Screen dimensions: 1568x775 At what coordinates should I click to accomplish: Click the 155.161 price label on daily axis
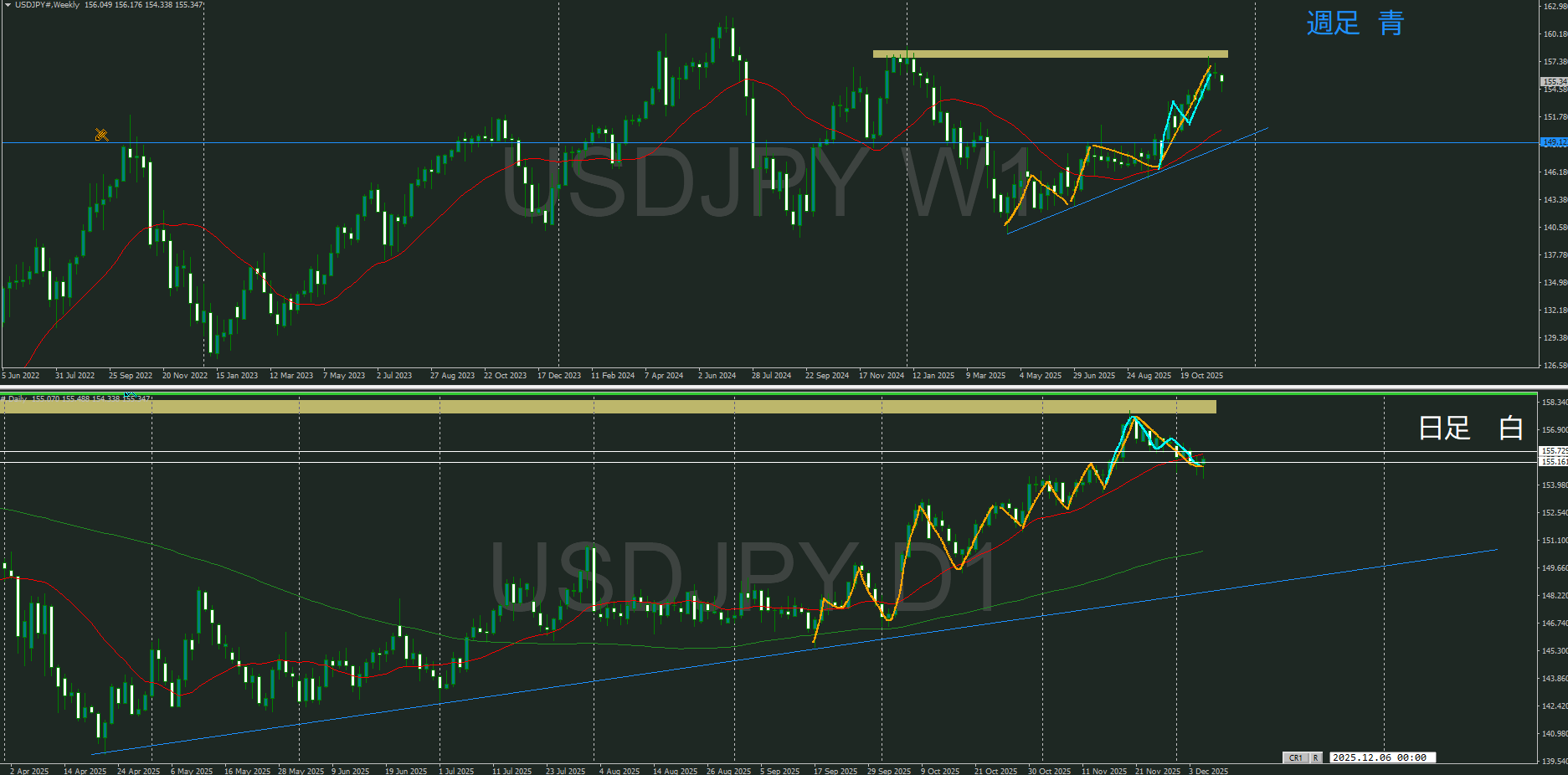pos(1554,462)
